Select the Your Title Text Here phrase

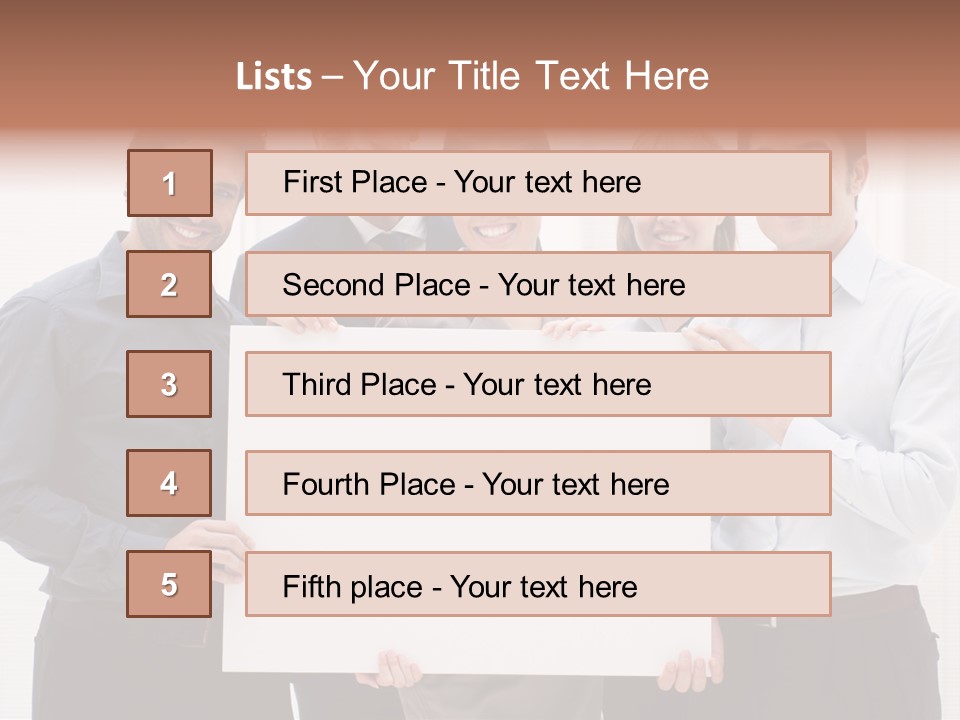click(531, 77)
